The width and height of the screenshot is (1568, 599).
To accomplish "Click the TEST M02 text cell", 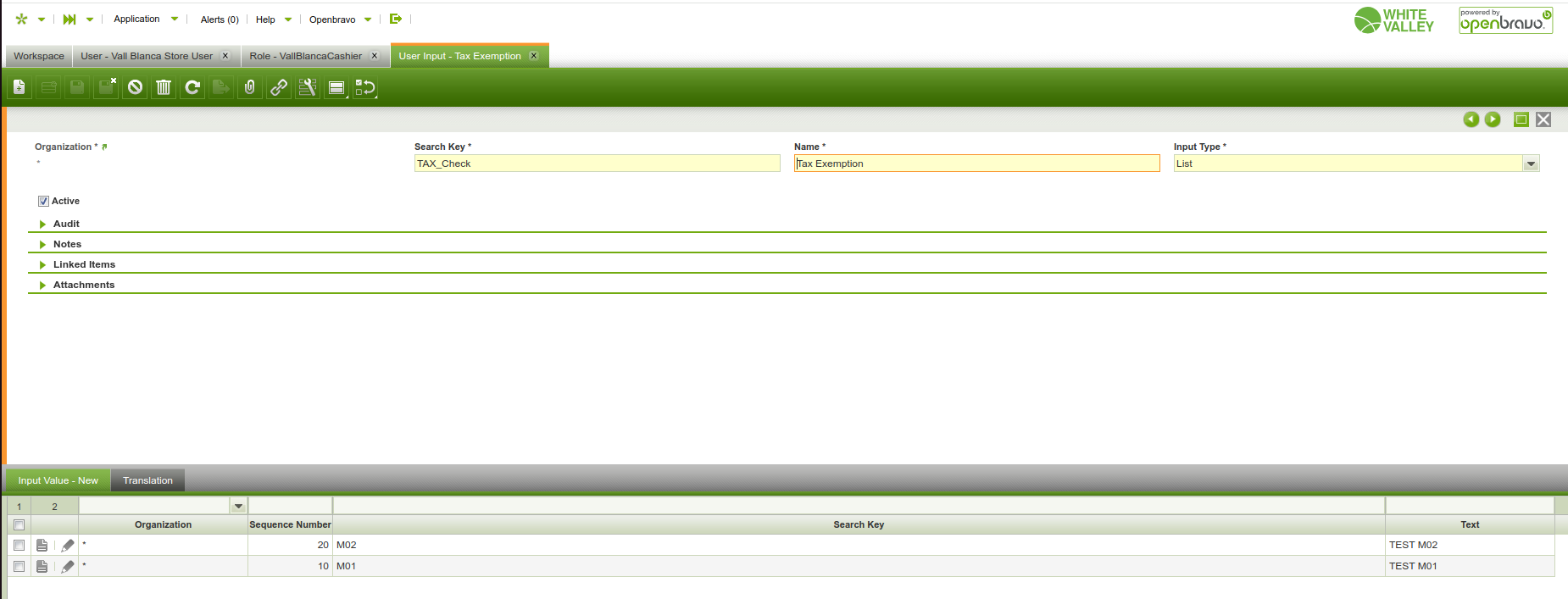I will (x=1470, y=545).
